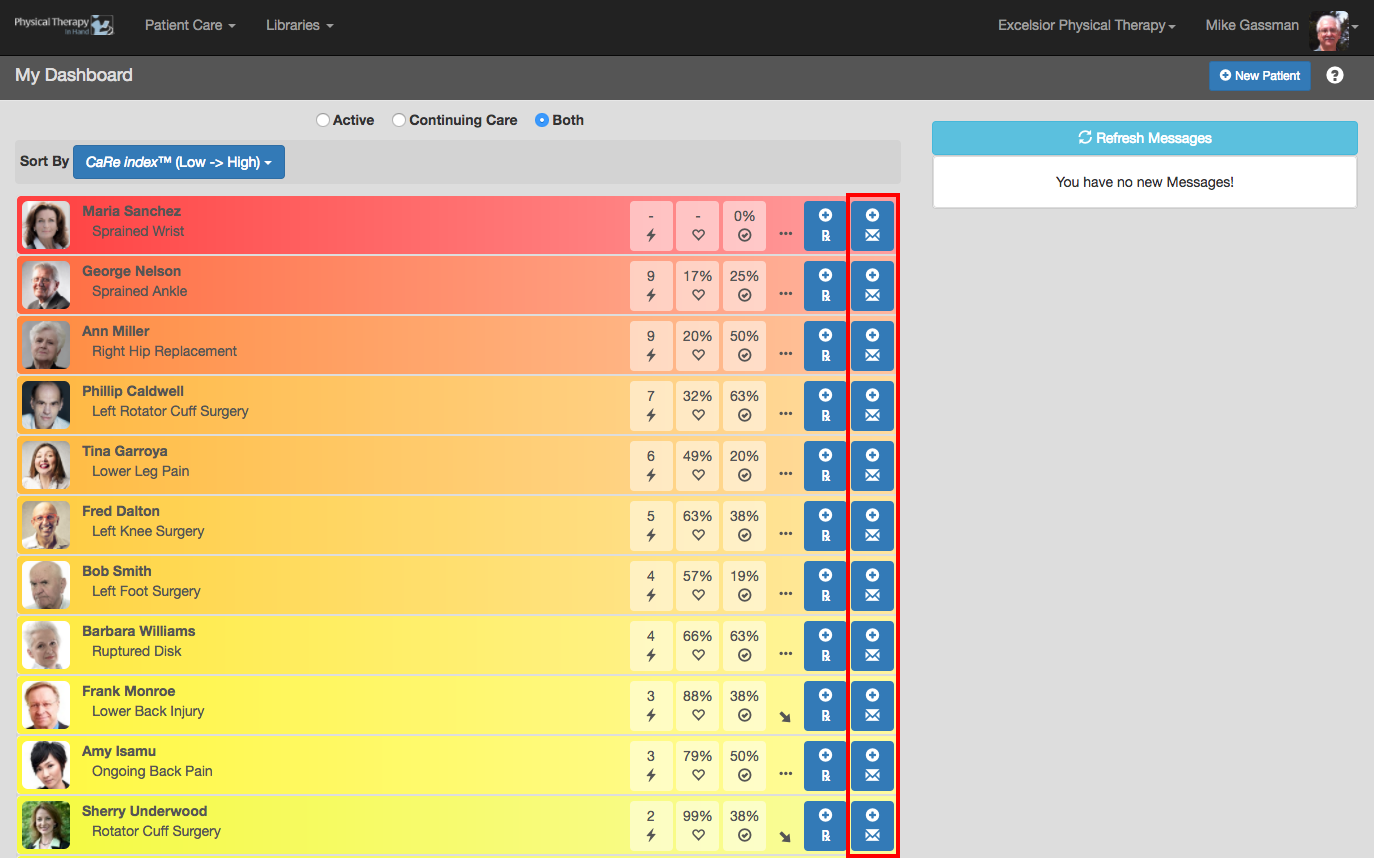This screenshot has height=858, width=1374.
Task: Open new message for Maria Sanchez
Action: click(x=872, y=225)
